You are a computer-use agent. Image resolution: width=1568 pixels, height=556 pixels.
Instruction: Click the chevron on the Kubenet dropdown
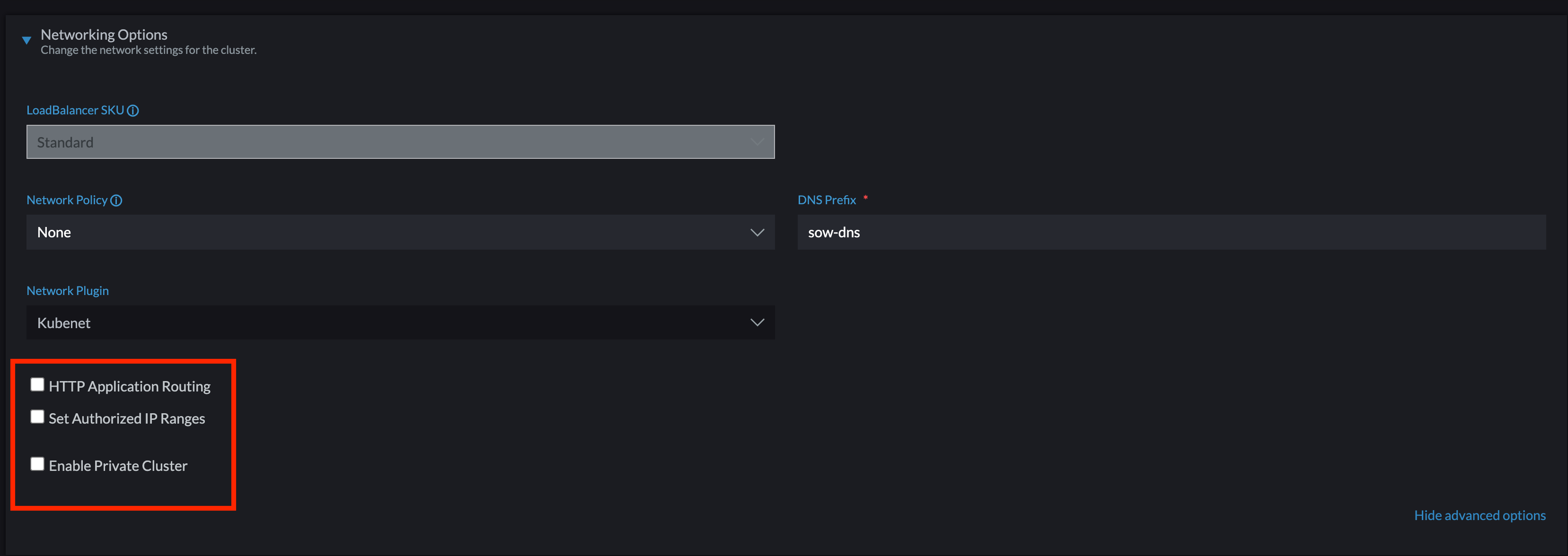coord(757,322)
